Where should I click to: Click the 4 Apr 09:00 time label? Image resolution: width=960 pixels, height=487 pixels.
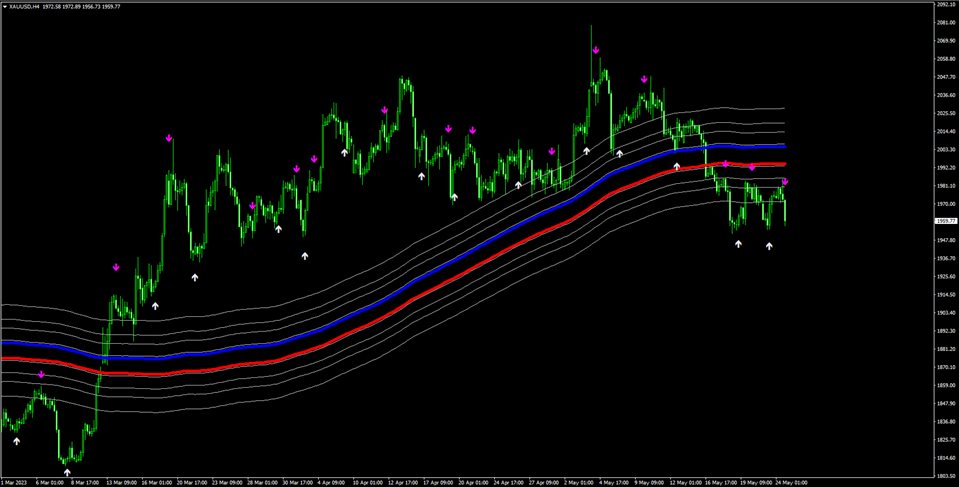(332, 482)
